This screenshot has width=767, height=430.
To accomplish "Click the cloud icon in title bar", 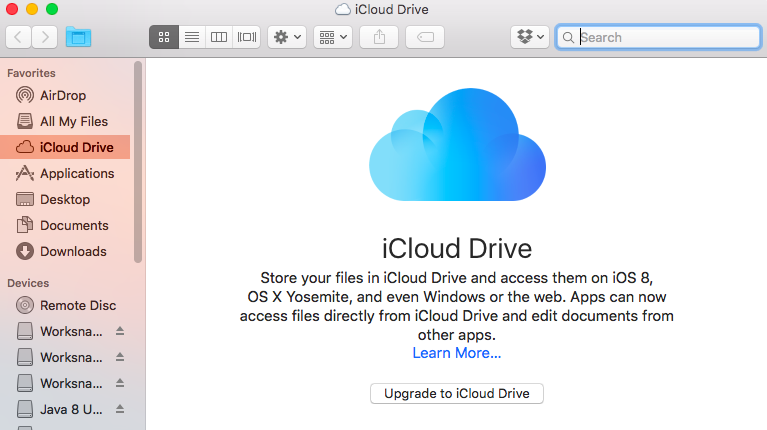I will (x=343, y=9).
